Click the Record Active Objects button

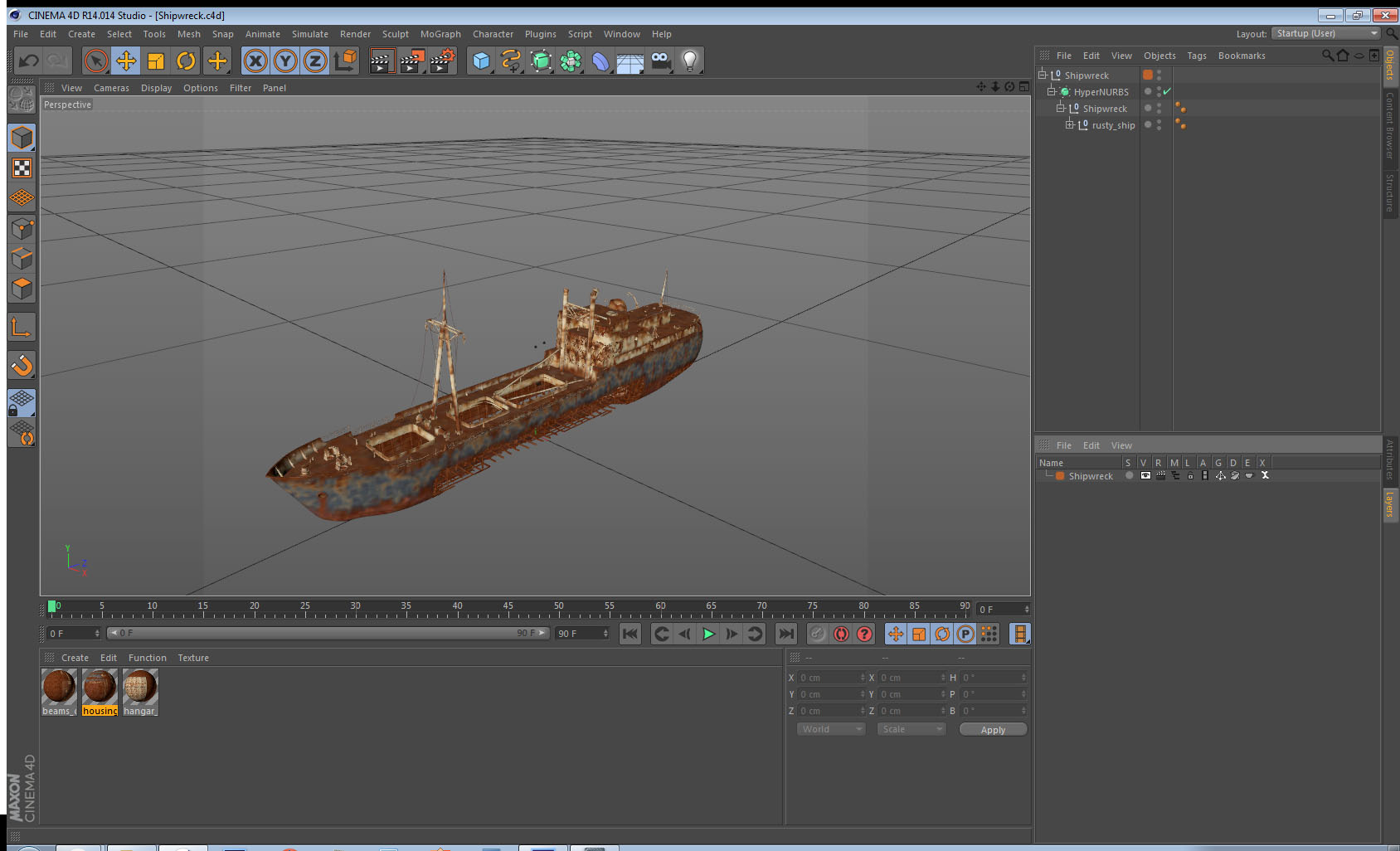tap(818, 634)
